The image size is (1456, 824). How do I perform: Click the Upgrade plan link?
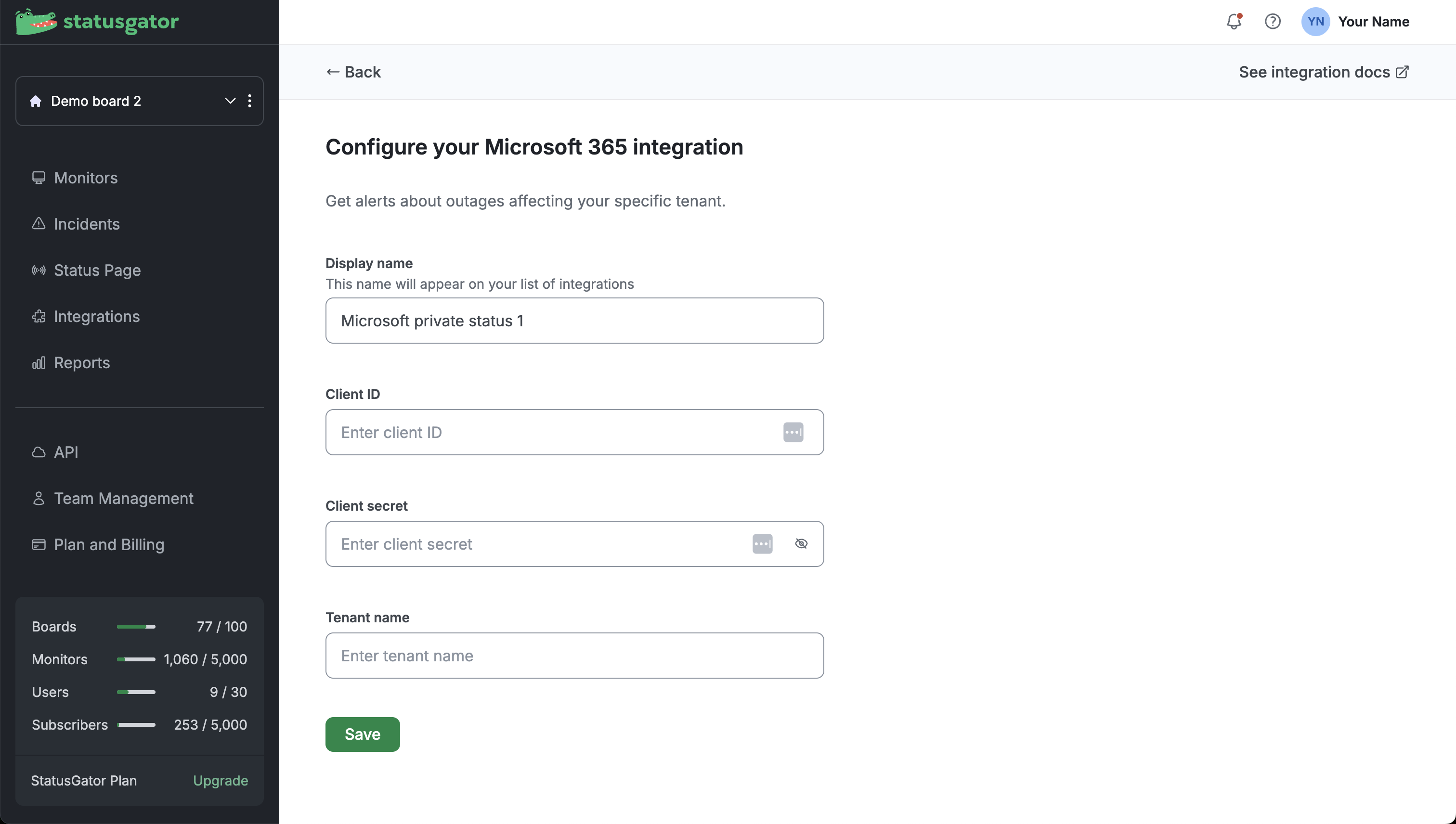click(x=220, y=780)
